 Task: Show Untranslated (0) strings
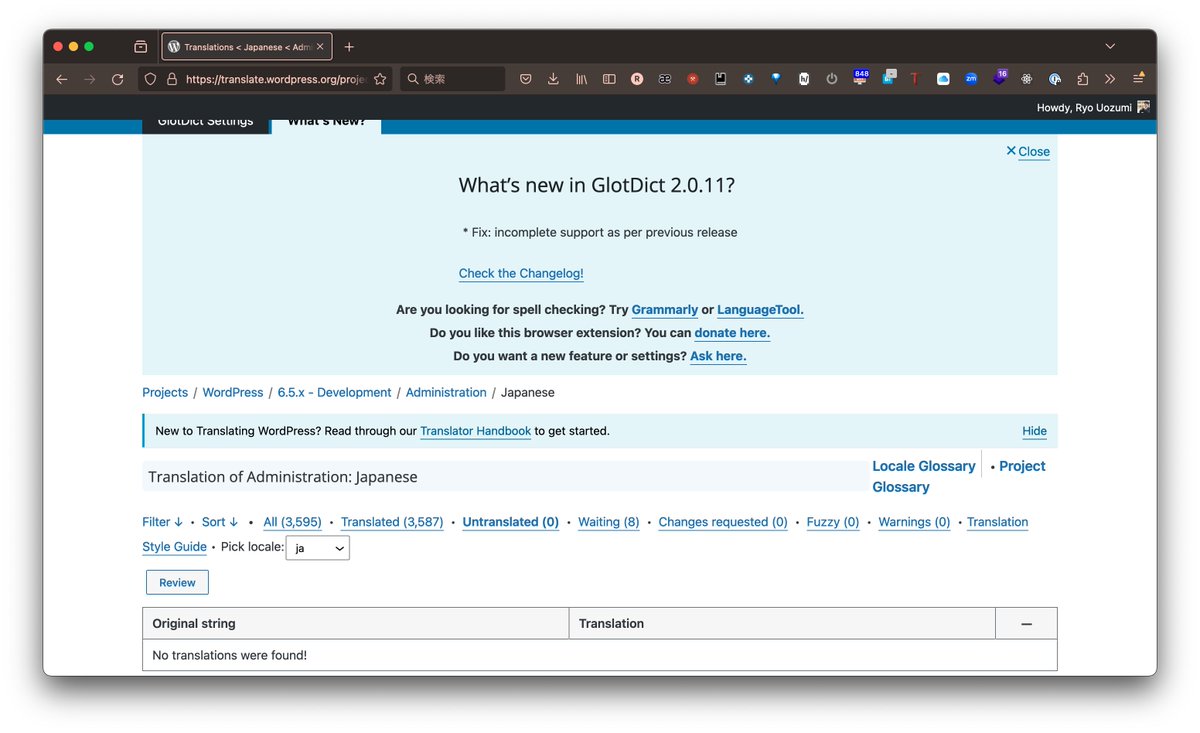coord(511,522)
